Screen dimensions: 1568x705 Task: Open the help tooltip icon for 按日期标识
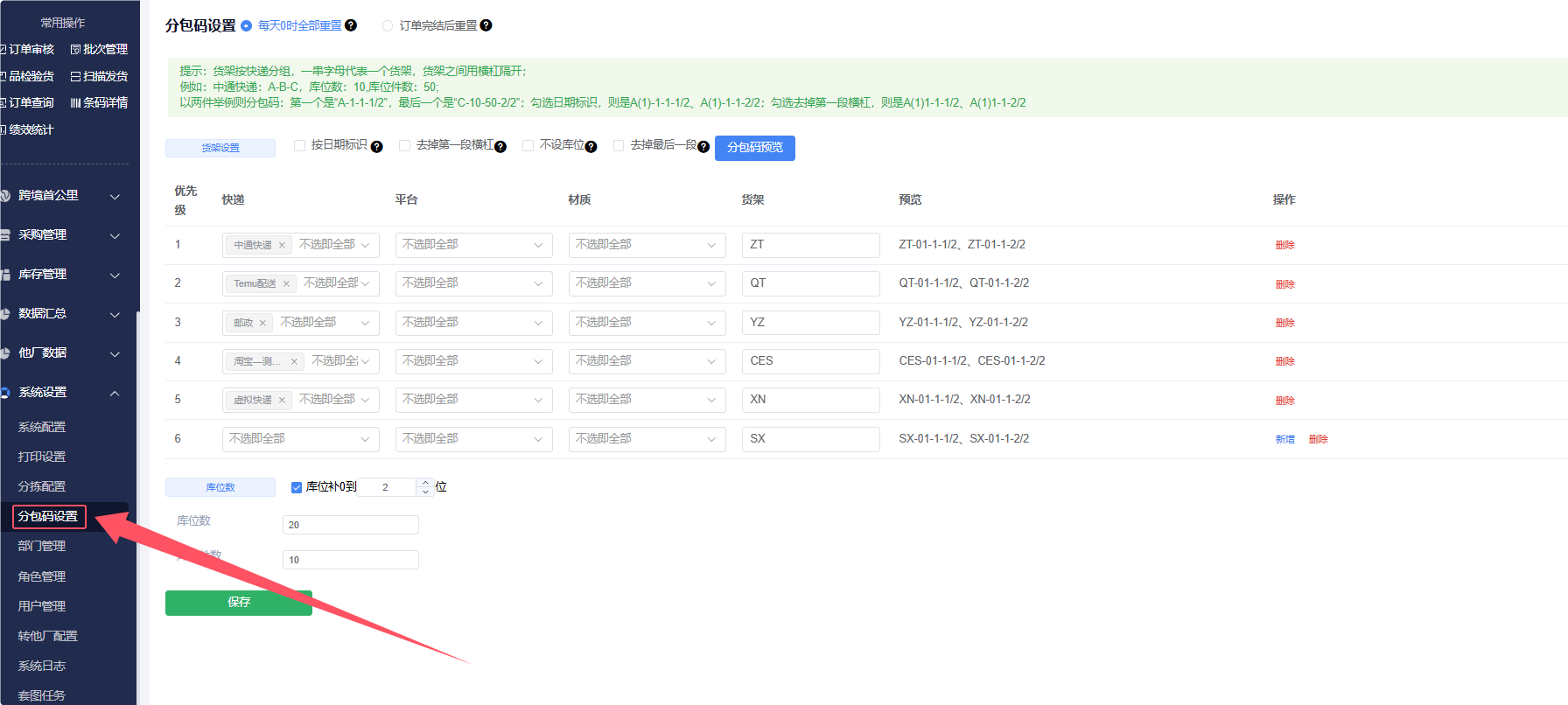[x=377, y=147]
